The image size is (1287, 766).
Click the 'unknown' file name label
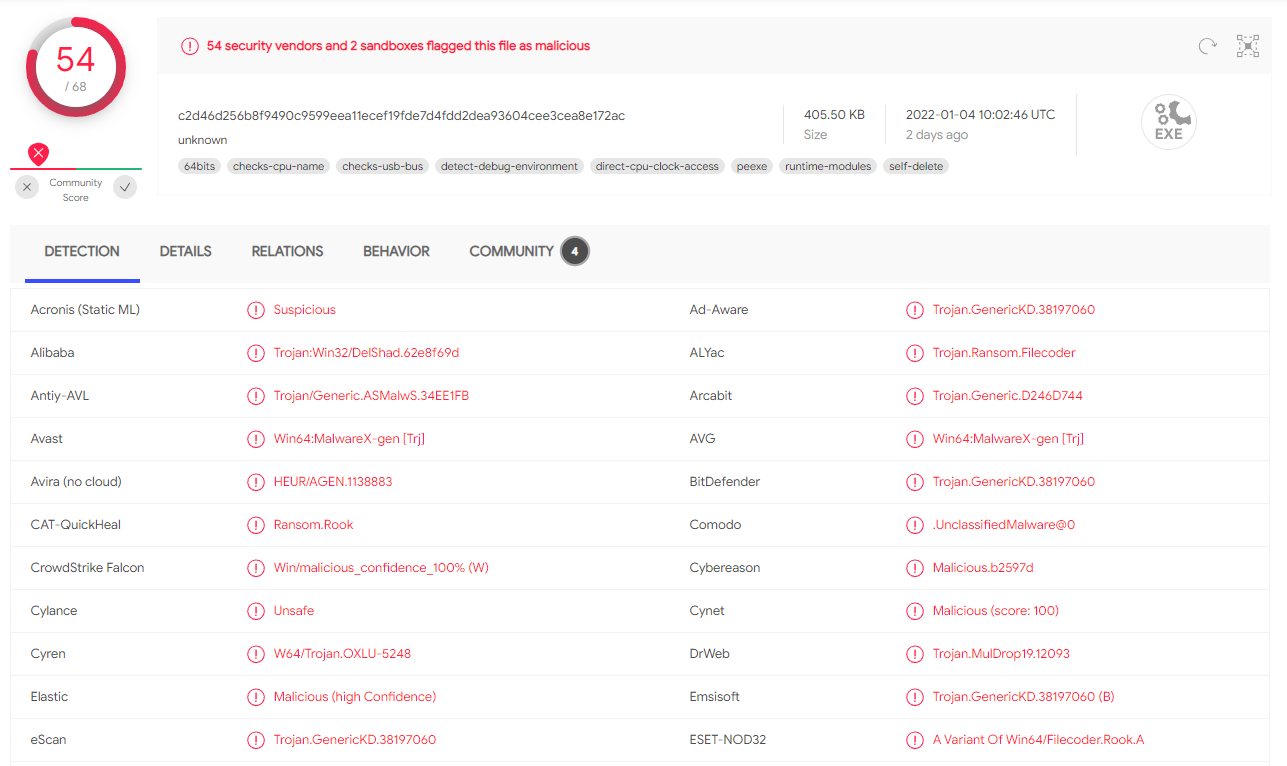click(x=202, y=140)
